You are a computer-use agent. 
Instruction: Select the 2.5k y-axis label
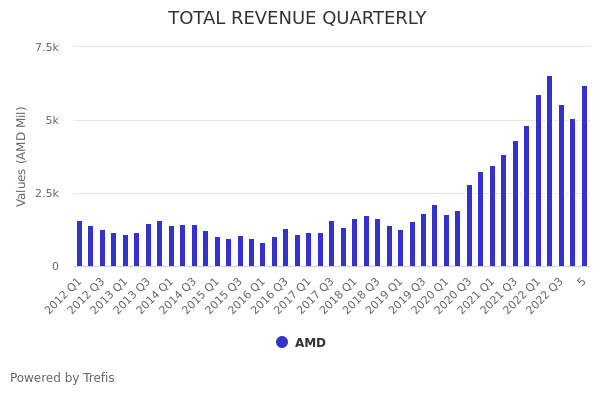47,193
